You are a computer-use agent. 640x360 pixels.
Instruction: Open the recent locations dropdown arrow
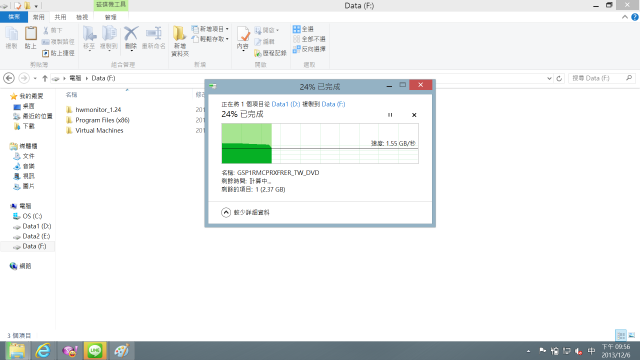[35, 78]
